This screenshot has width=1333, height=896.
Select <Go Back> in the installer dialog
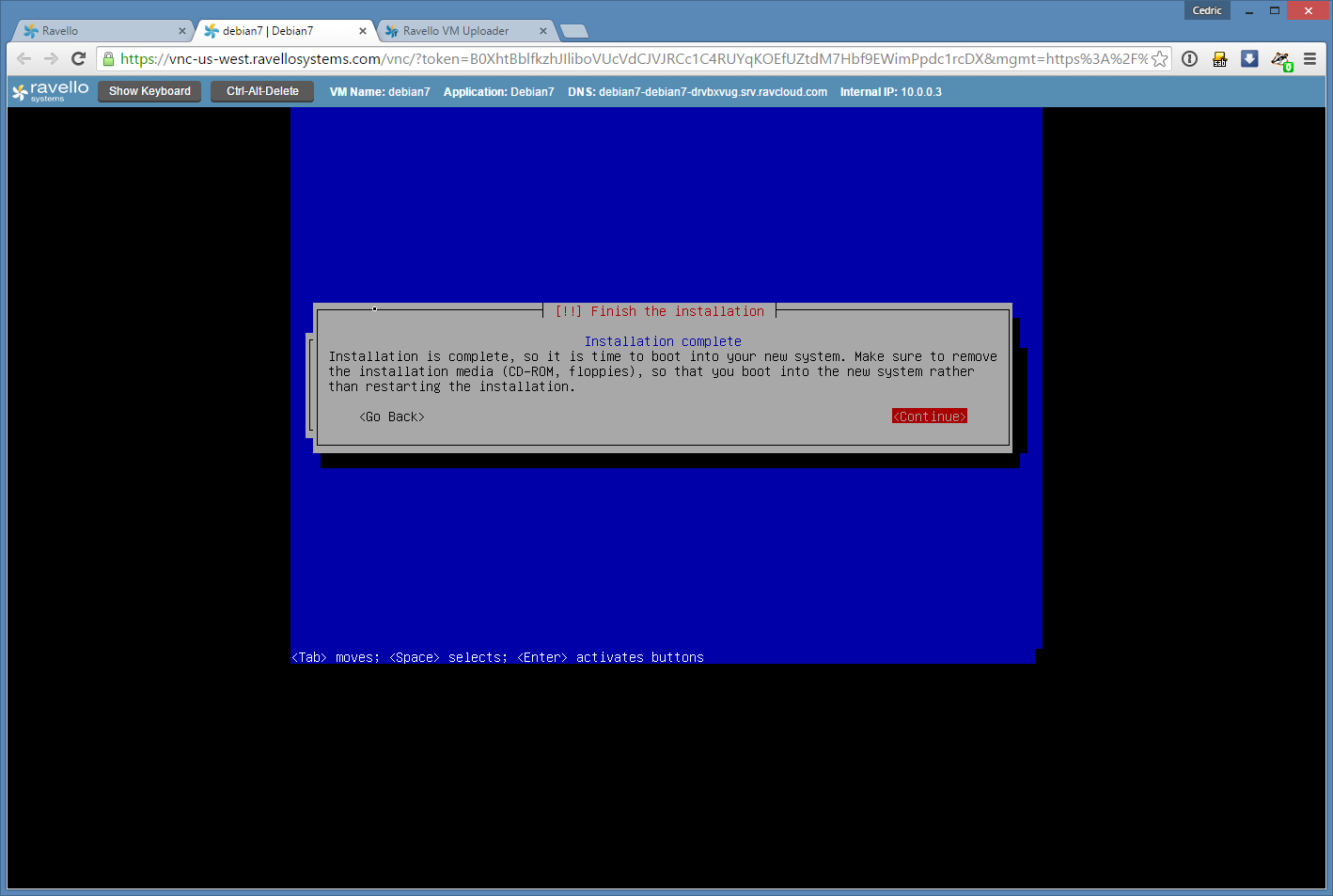point(392,417)
